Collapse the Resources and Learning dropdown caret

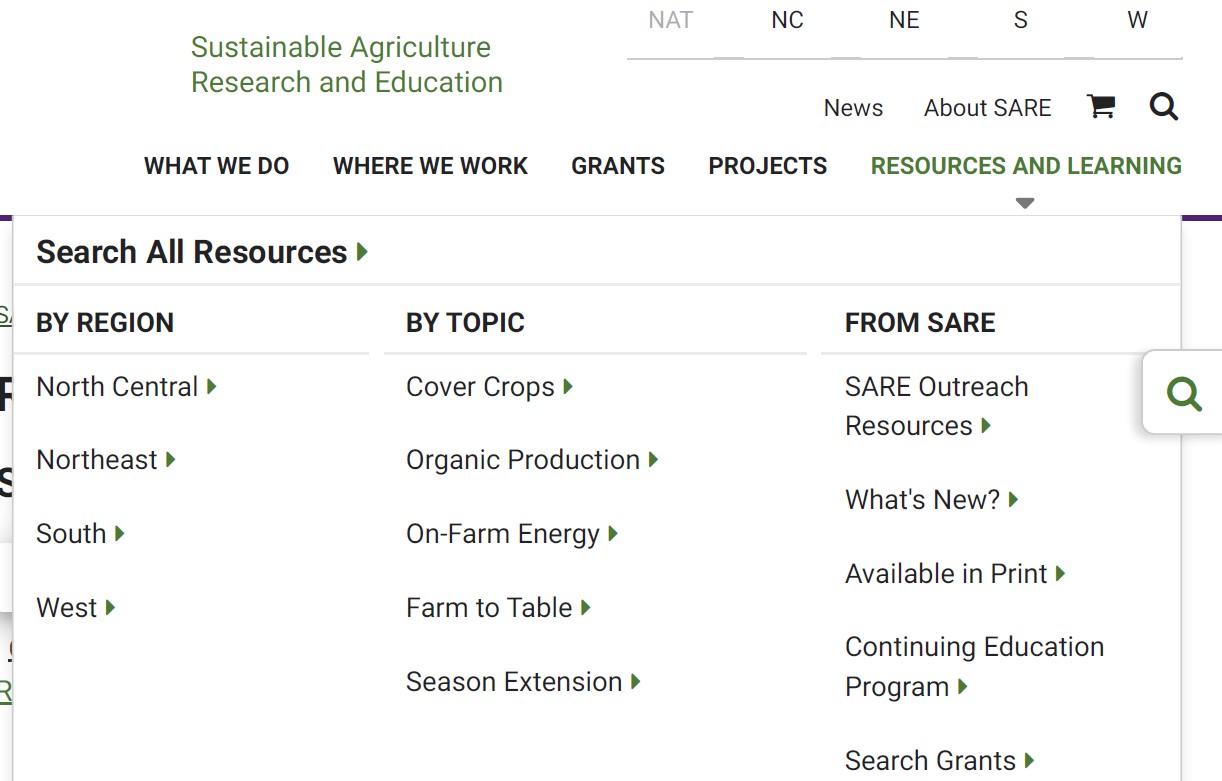click(x=1024, y=203)
